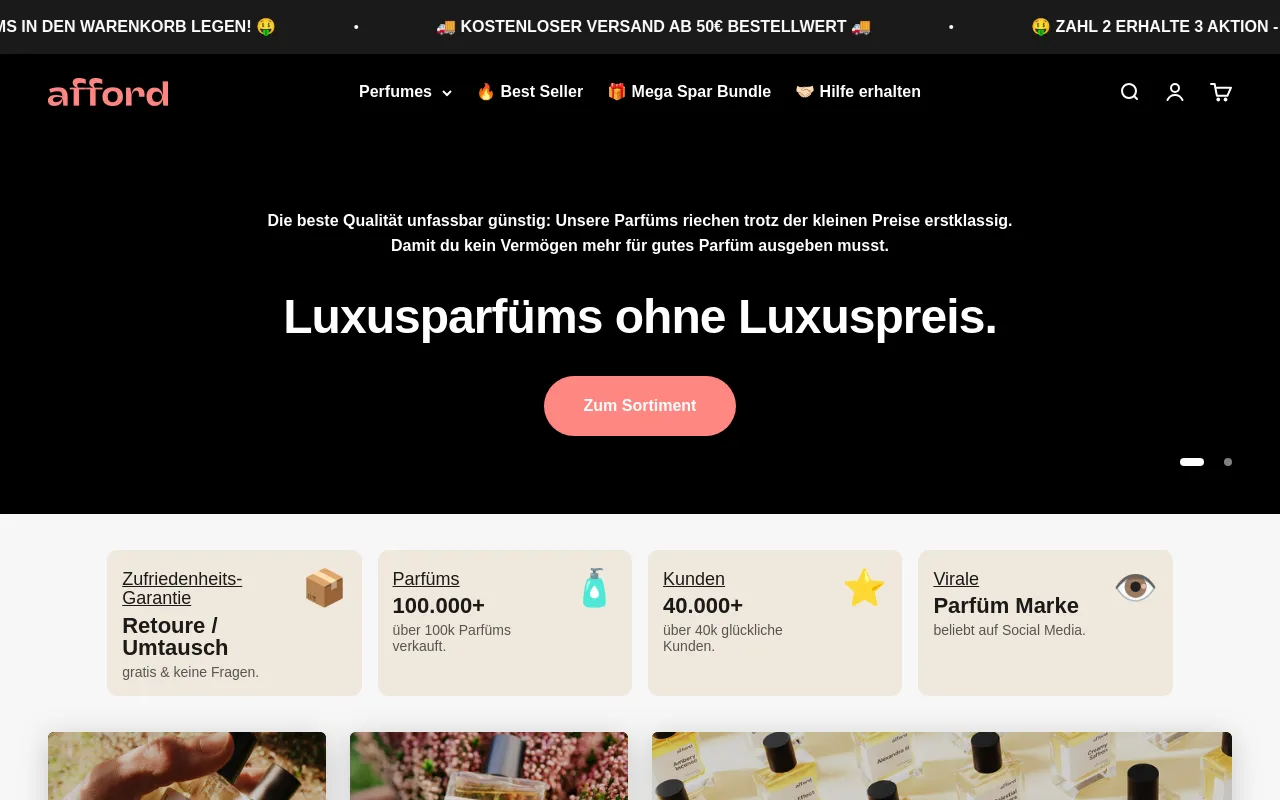Screen dimensions: 1280x800
Task: Click the Zum Sortiment button
Action: coord(640,406)
